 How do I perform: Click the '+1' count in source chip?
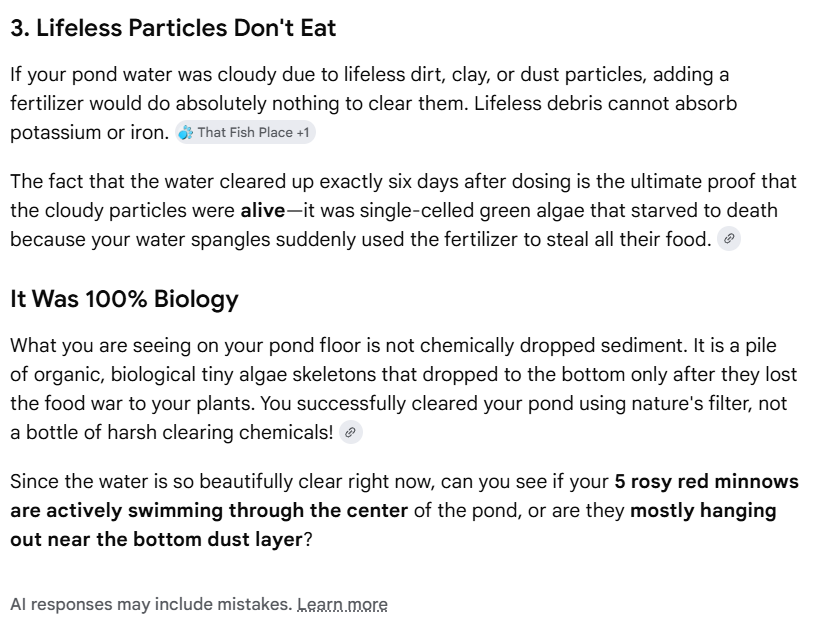[303, 132]
